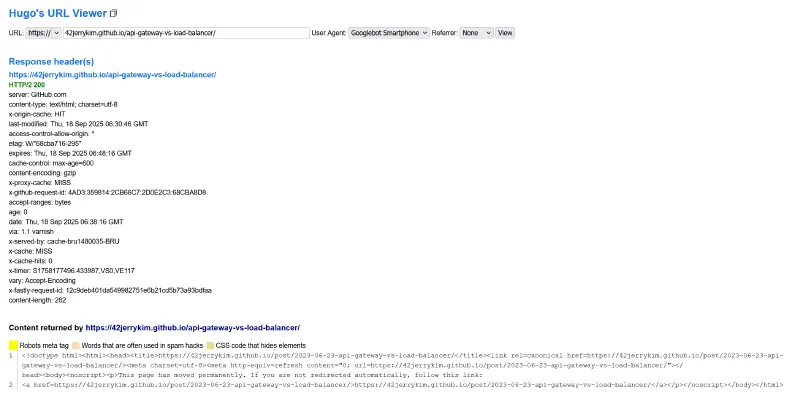Image resolution: width=800 pixels, height=398 pixels.
Task: Select 'server: GitHub.com' header line
Action: click(37, 94)
